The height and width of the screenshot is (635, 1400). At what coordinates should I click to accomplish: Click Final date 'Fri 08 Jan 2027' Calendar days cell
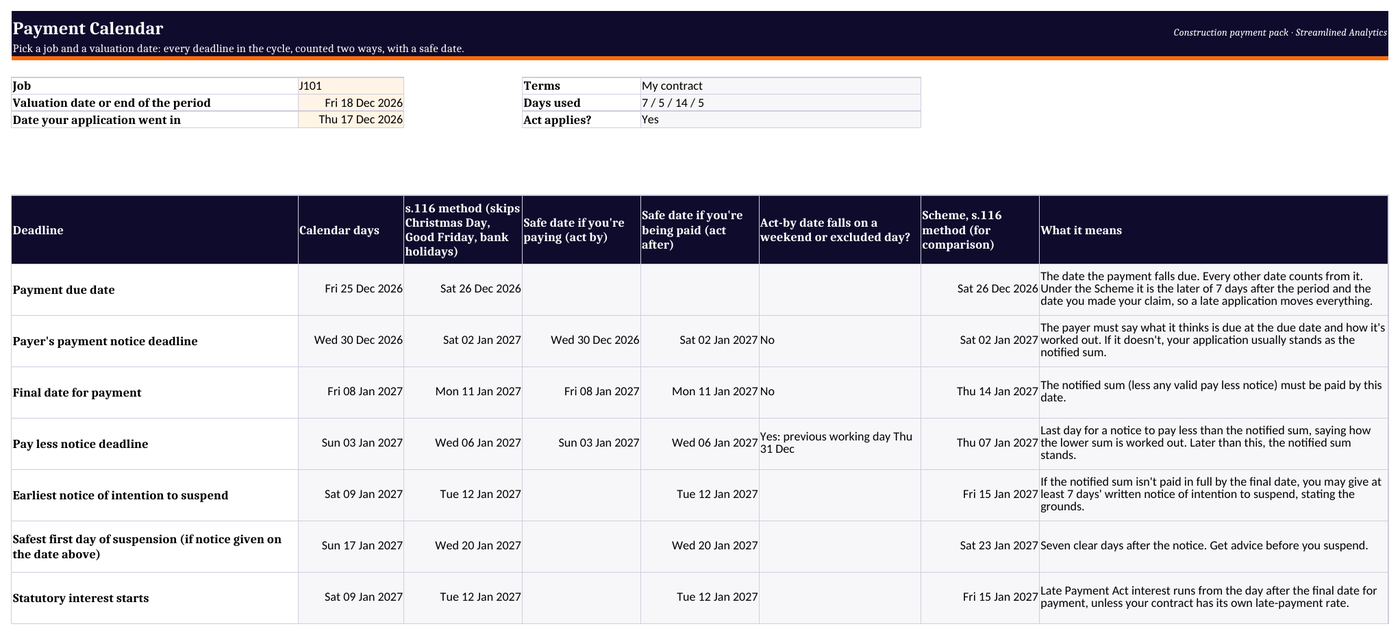click(351, 392)
